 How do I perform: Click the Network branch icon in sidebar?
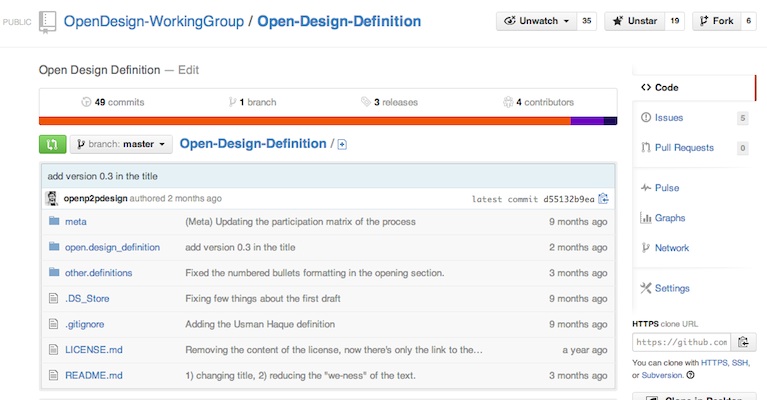[x=646, y=248]
